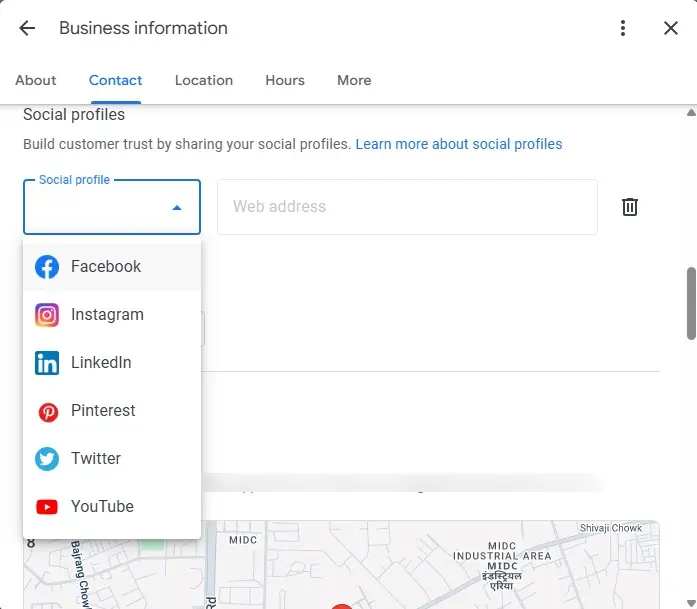Viewport: 697px width, 609px height.
Task: Choose Facebook from the social profile list
Action: (x=112, y=267)
